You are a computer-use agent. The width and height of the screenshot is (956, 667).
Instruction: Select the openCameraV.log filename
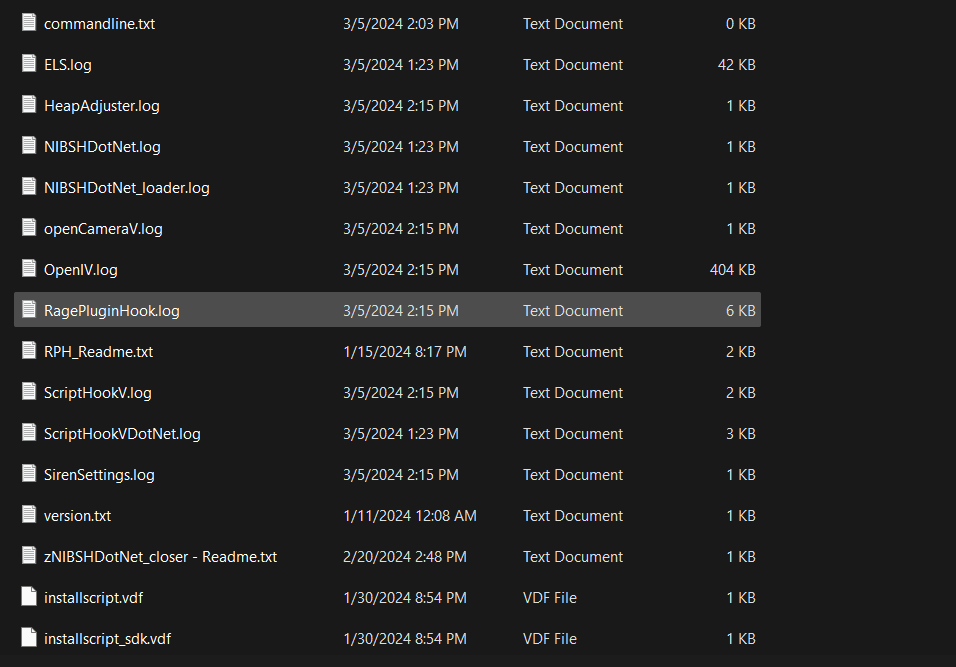coord(103,229)
